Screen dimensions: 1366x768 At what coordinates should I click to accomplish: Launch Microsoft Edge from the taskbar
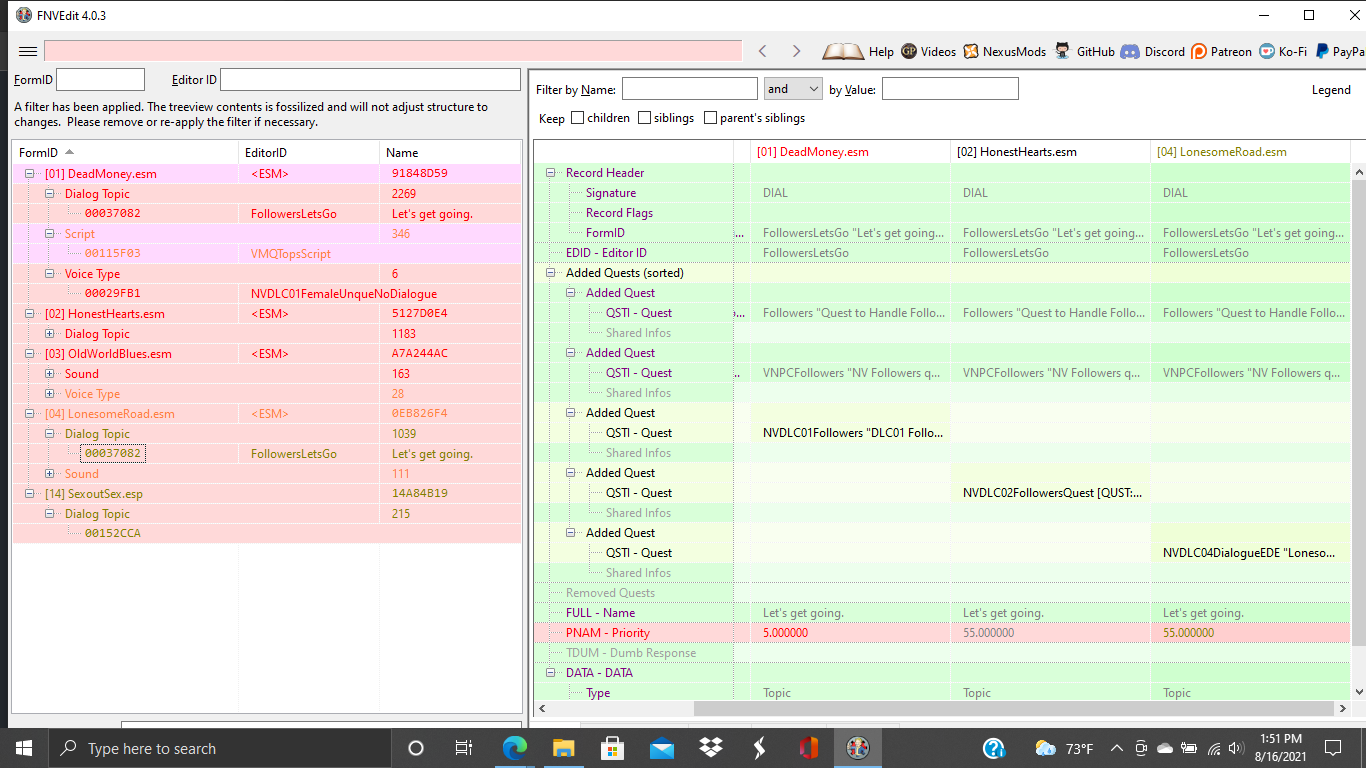click(x=515, y=748)
